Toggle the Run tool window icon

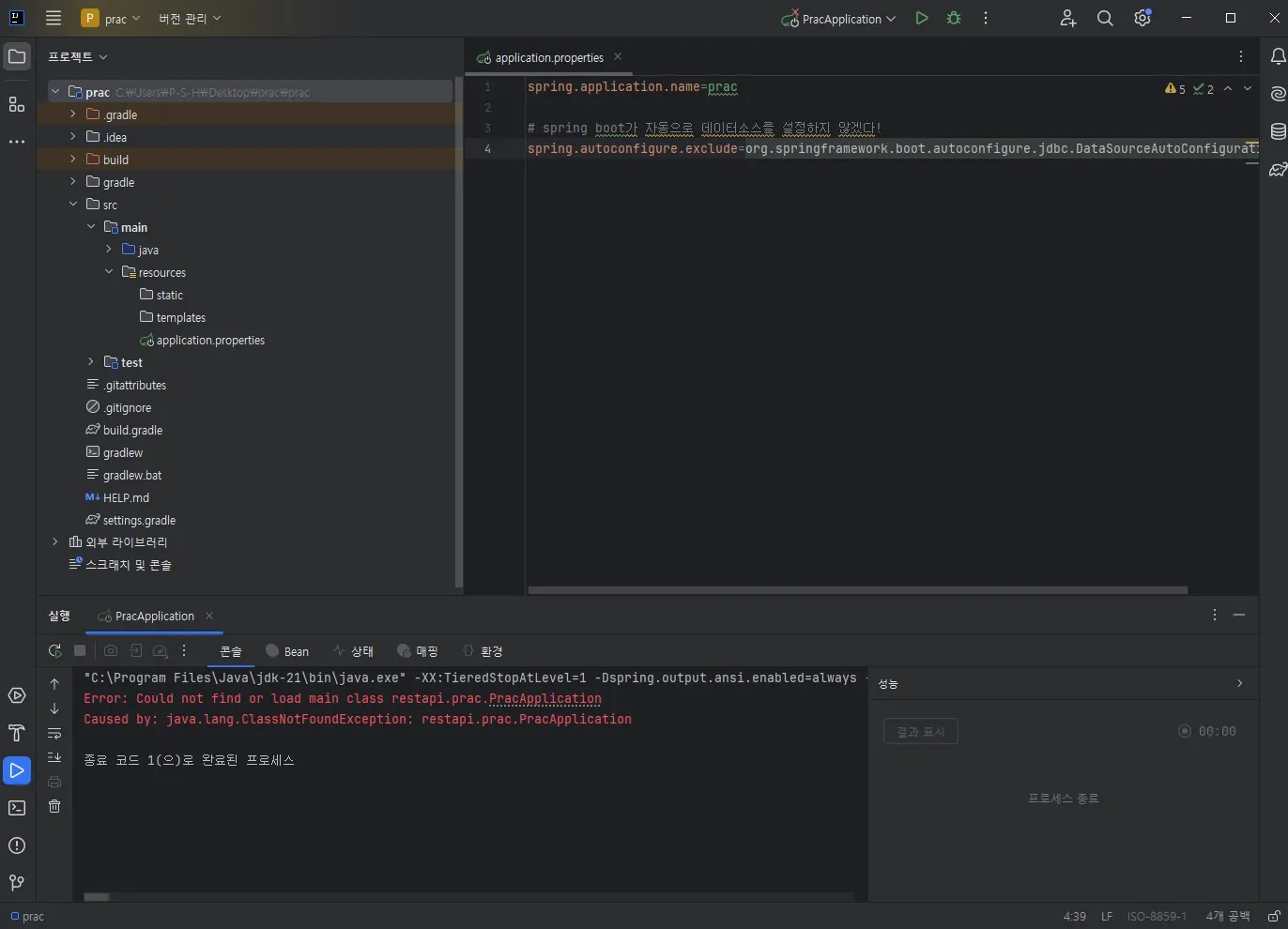(x=17, y=770)
